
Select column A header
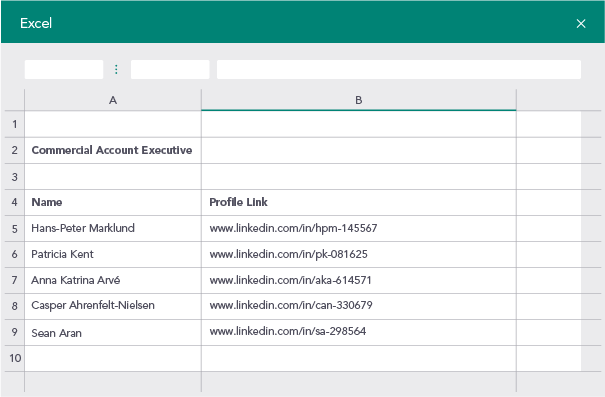pos(113,100)
